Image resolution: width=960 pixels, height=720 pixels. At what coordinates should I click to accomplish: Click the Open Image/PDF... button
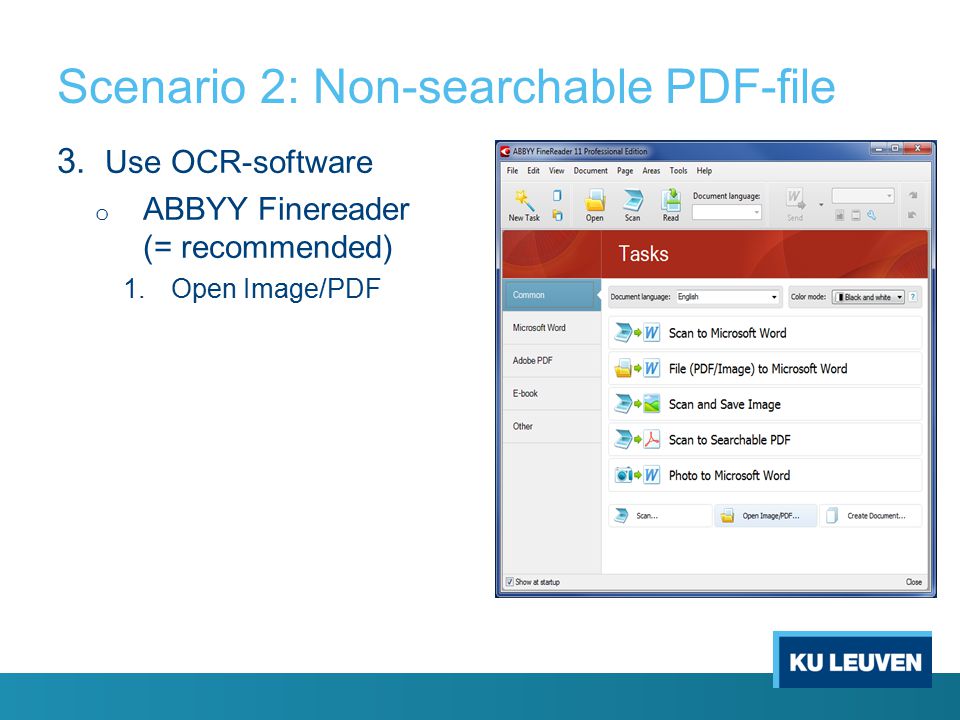[x=765, y=516]
